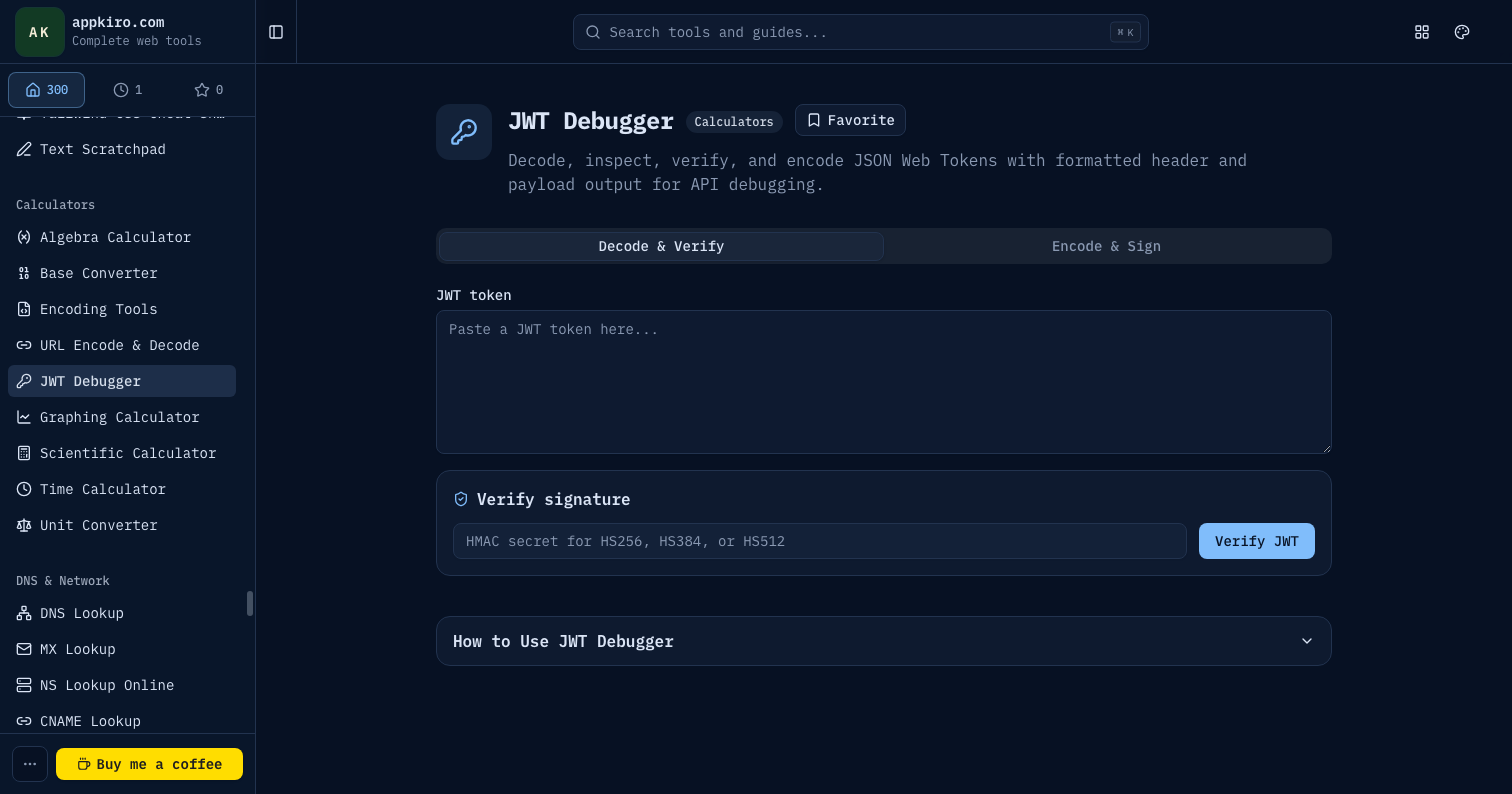Screen dimensions: 1512x794
Task: Select the Decode & Verify tab
Action: pos(661,246)
